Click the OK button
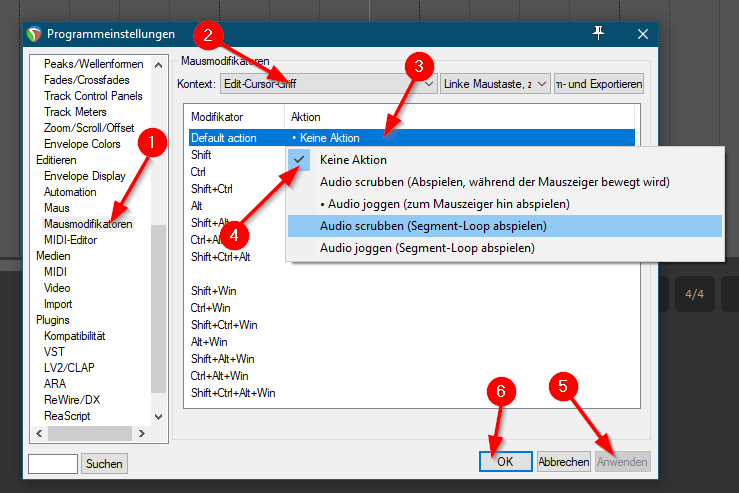This screenshot has height=493, width=739. (x=506, y=461)
